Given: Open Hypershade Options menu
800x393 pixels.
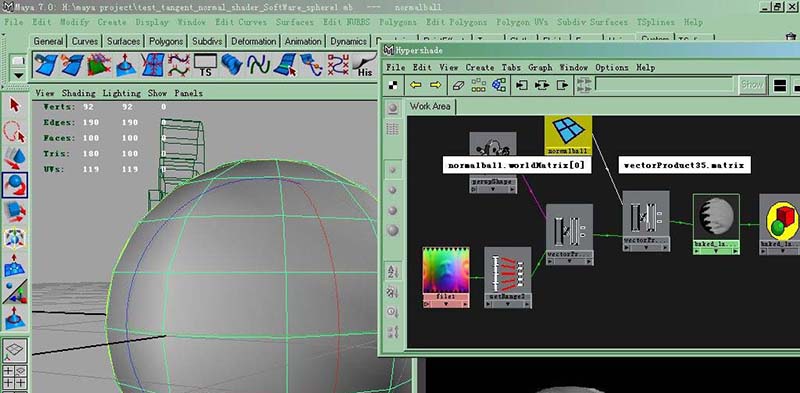Looking at the screenshot, I should point(612,67).
